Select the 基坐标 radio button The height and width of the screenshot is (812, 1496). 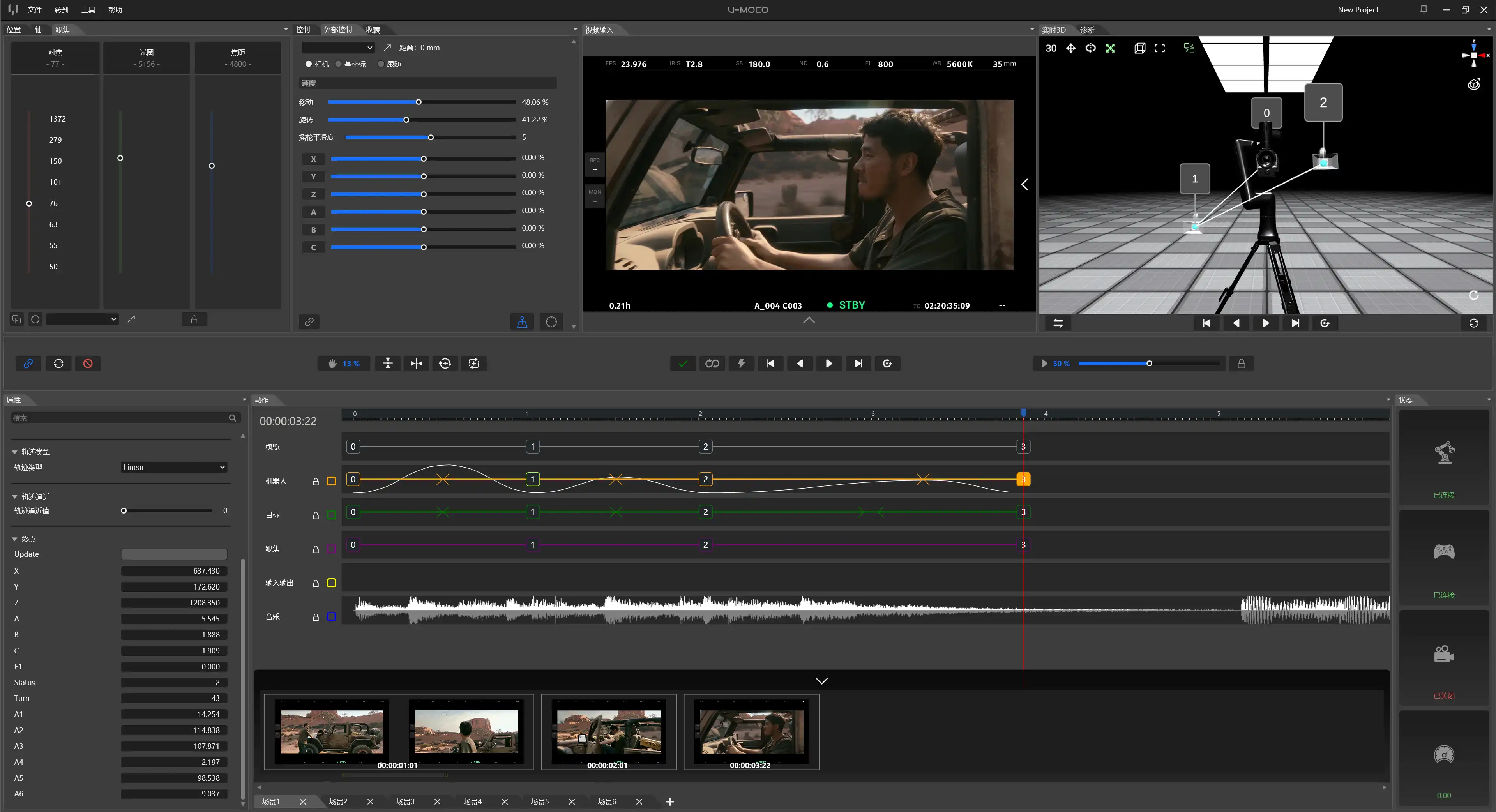[x=339, y=64]
